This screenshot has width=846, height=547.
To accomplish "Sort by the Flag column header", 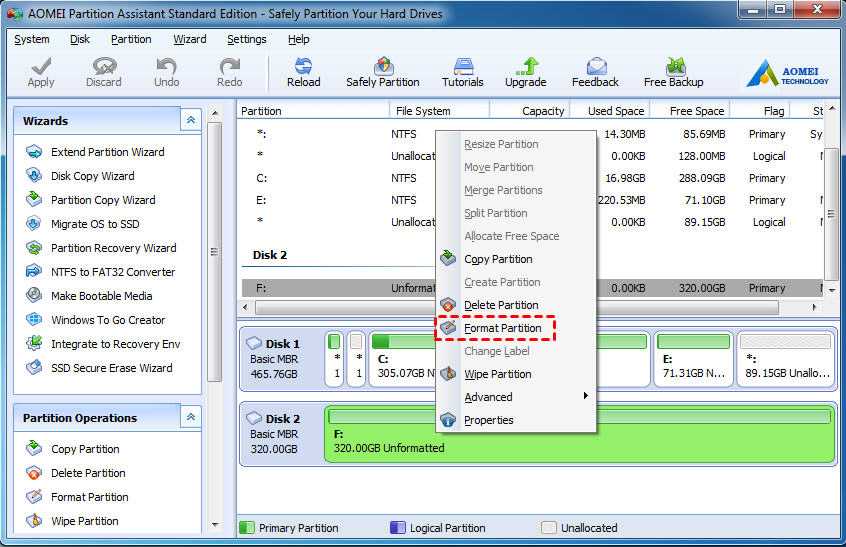I will pos(760,111).
